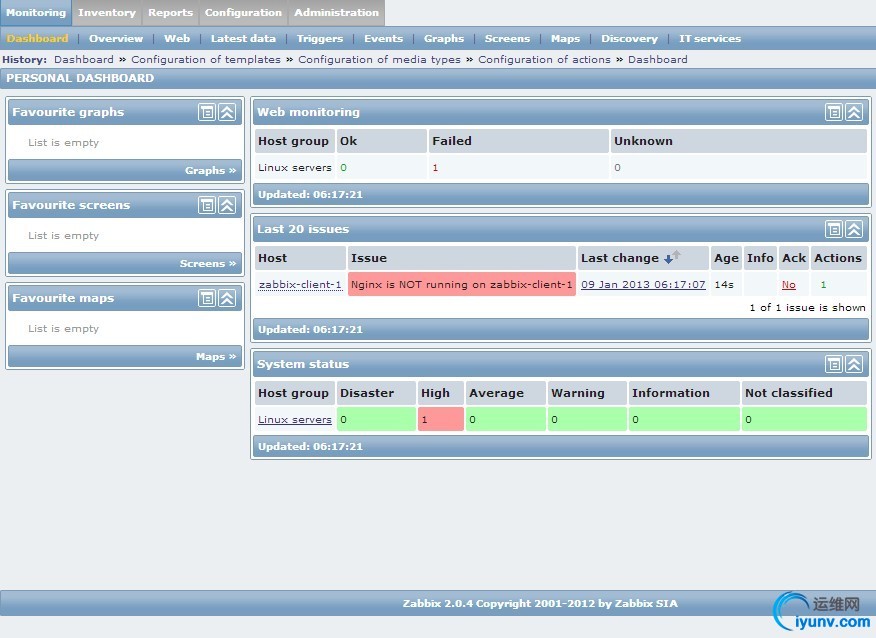Open Linux servers link in System status

tap(294, 420)
